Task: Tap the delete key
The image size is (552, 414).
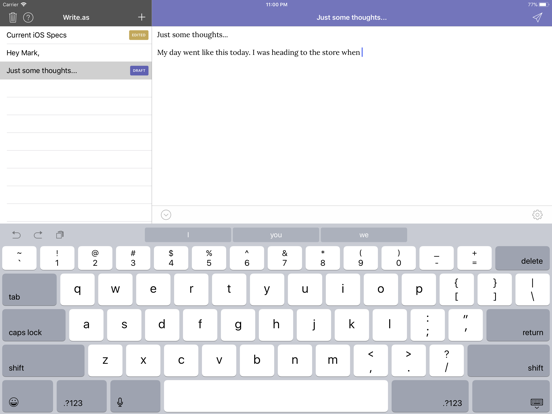Action: [522, 258]
